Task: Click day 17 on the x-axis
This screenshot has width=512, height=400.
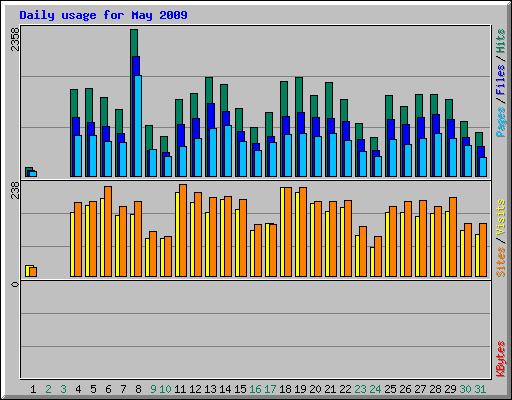Action: click(270, 389)
